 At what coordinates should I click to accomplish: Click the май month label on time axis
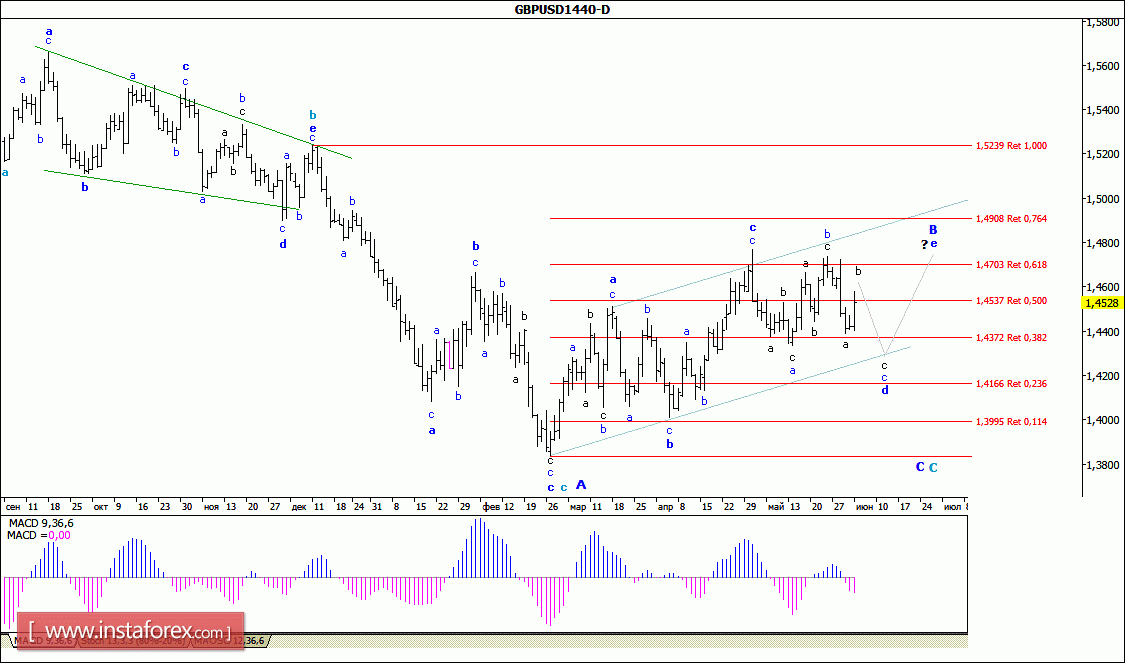776,507
